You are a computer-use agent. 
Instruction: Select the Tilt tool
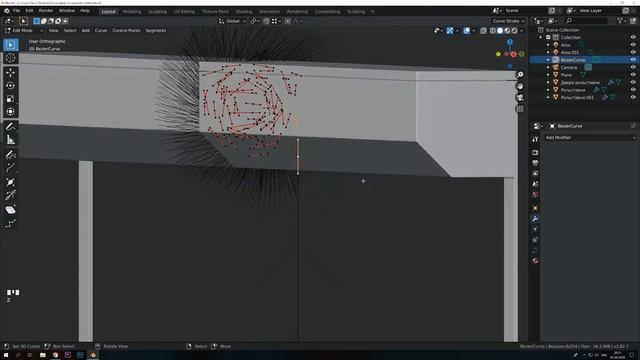click(11, 195)
